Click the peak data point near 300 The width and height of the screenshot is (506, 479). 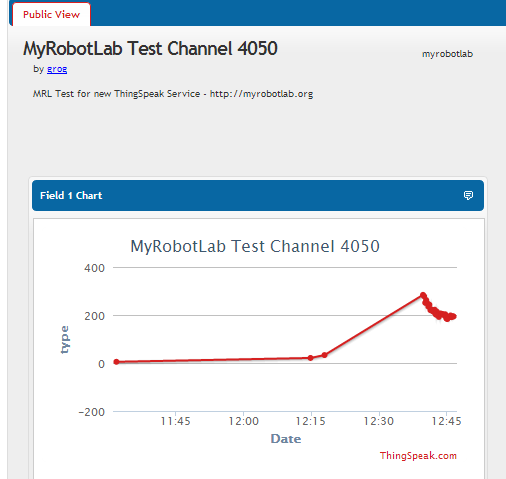point(423,295)
